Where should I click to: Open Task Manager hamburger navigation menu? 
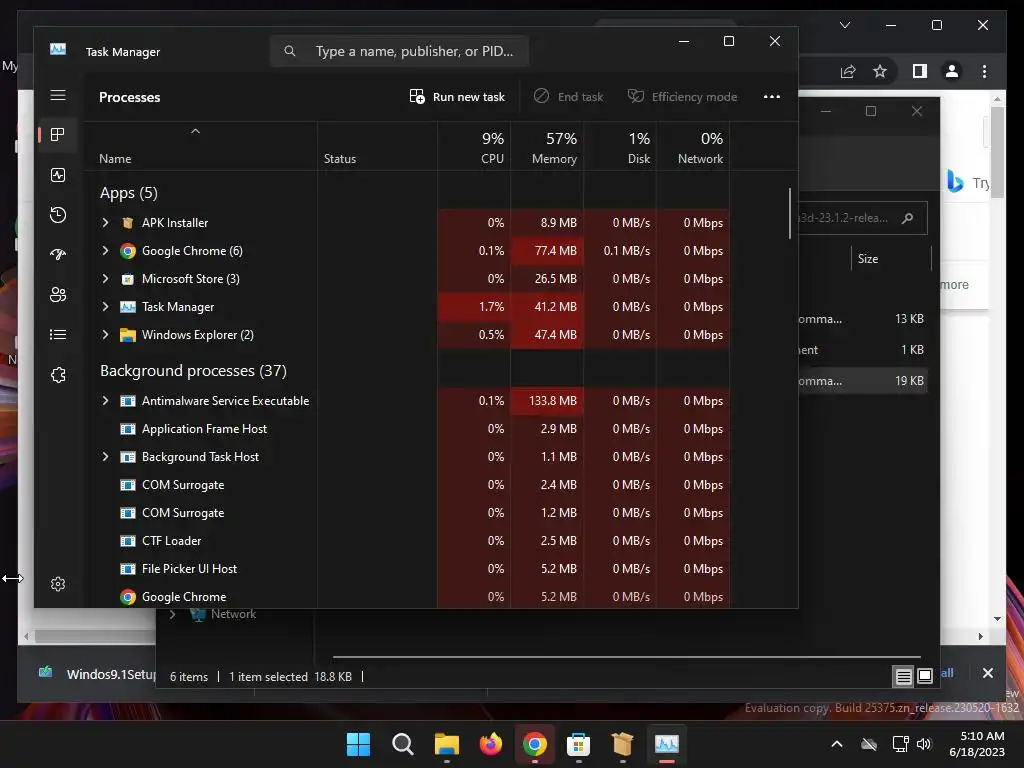click(57, 95)
